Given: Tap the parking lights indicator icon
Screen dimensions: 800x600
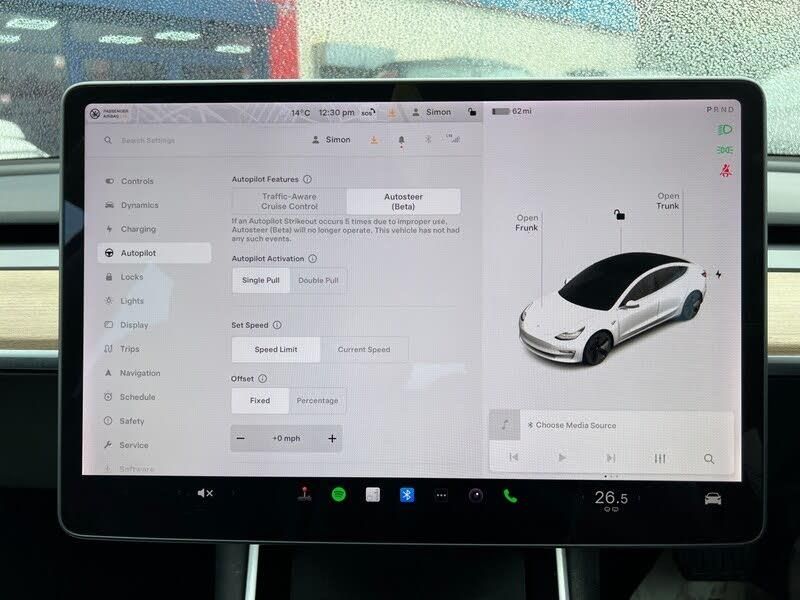Looking at the screenshot, I should pyautogui.click(x=725, y=150).
